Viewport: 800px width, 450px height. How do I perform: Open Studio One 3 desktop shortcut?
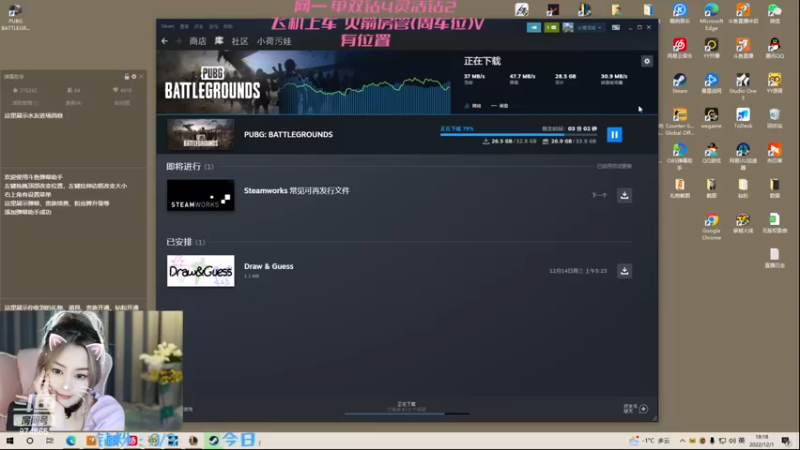pos(743,86)
